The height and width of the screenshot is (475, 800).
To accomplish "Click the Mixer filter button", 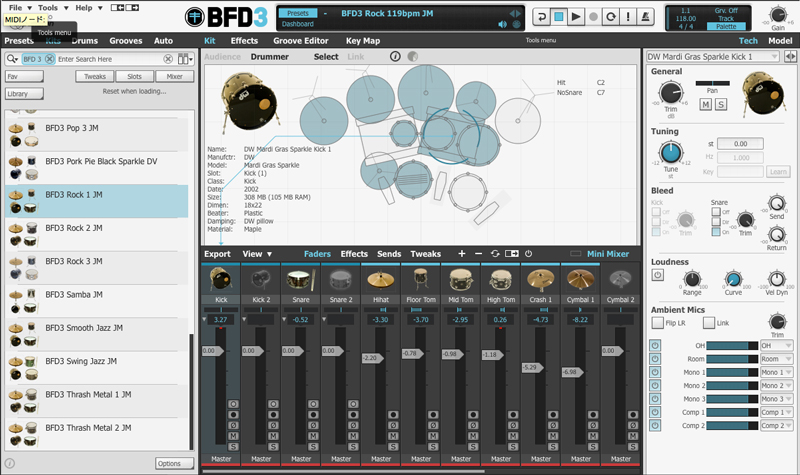I will (x=174, y=77).
